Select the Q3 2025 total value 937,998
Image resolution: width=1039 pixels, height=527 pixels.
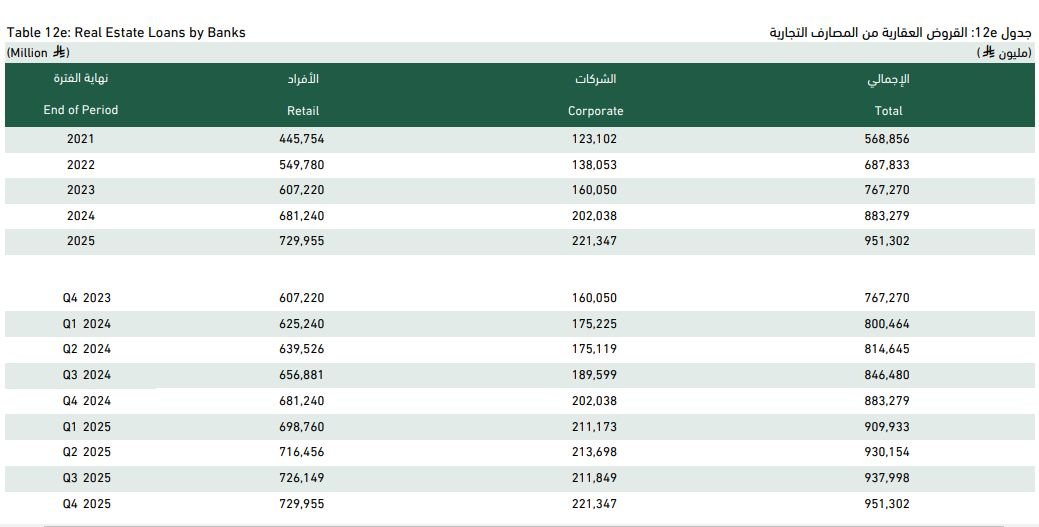click(887, 478)
